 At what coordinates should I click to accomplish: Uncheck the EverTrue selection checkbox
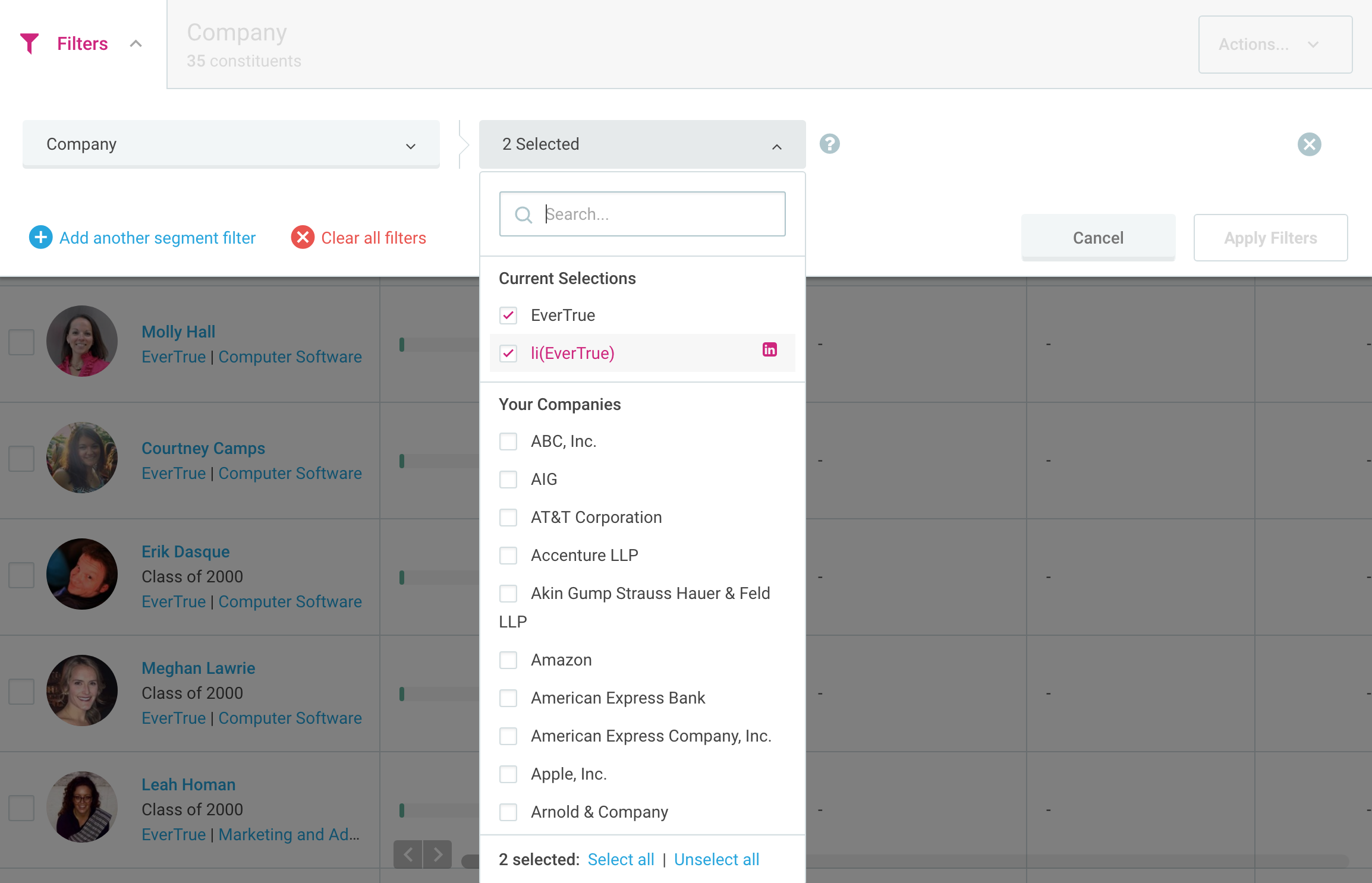(x=508, y=316)
